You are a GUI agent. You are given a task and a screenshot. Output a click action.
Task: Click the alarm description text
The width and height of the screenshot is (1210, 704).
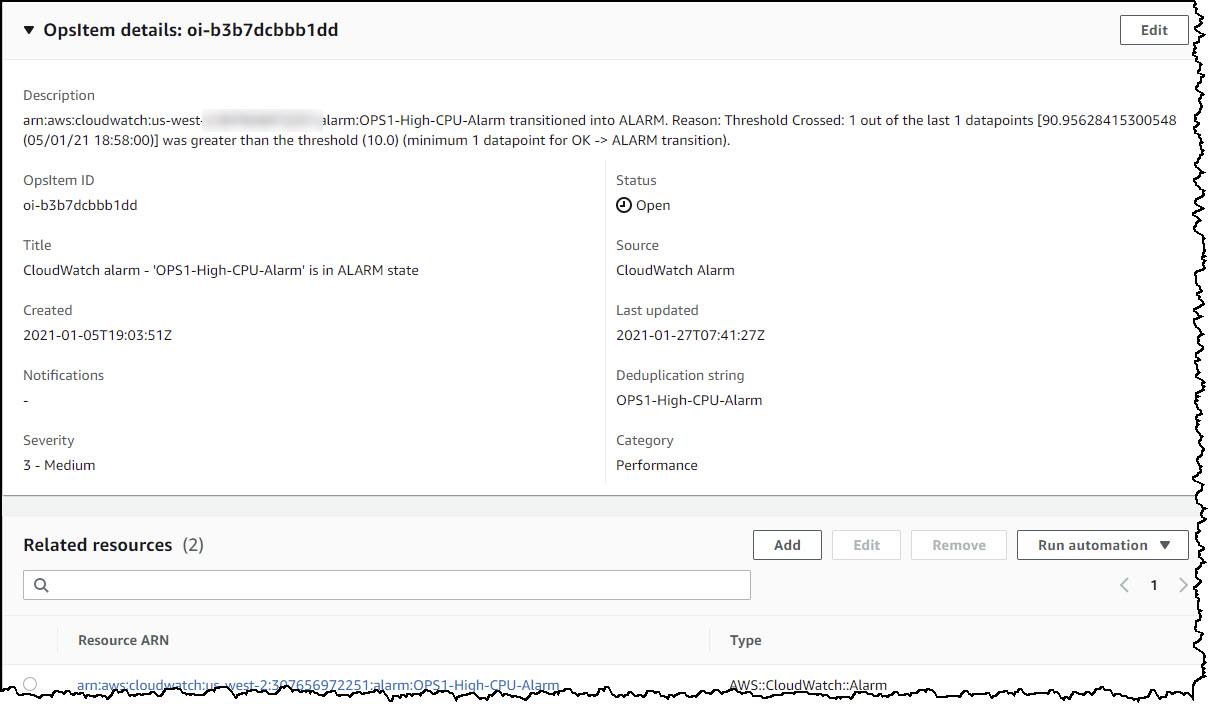tap(600, 130)
